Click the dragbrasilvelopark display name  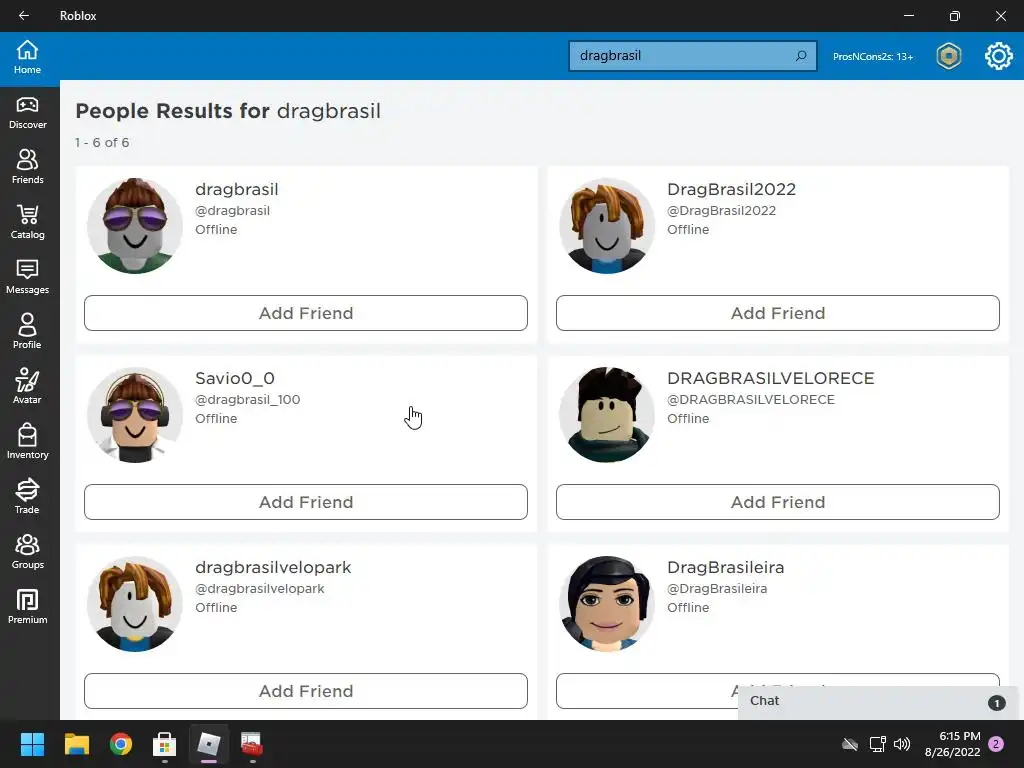[273, 568]
